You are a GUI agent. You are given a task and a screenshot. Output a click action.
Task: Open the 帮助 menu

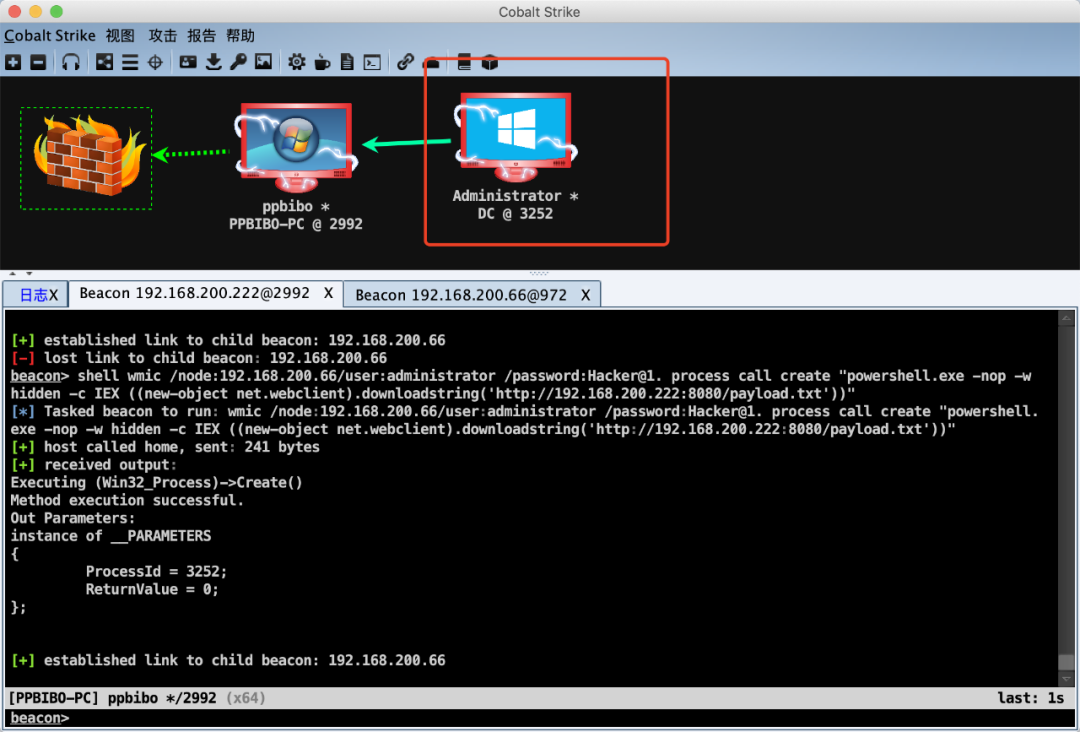pos(240,36)
